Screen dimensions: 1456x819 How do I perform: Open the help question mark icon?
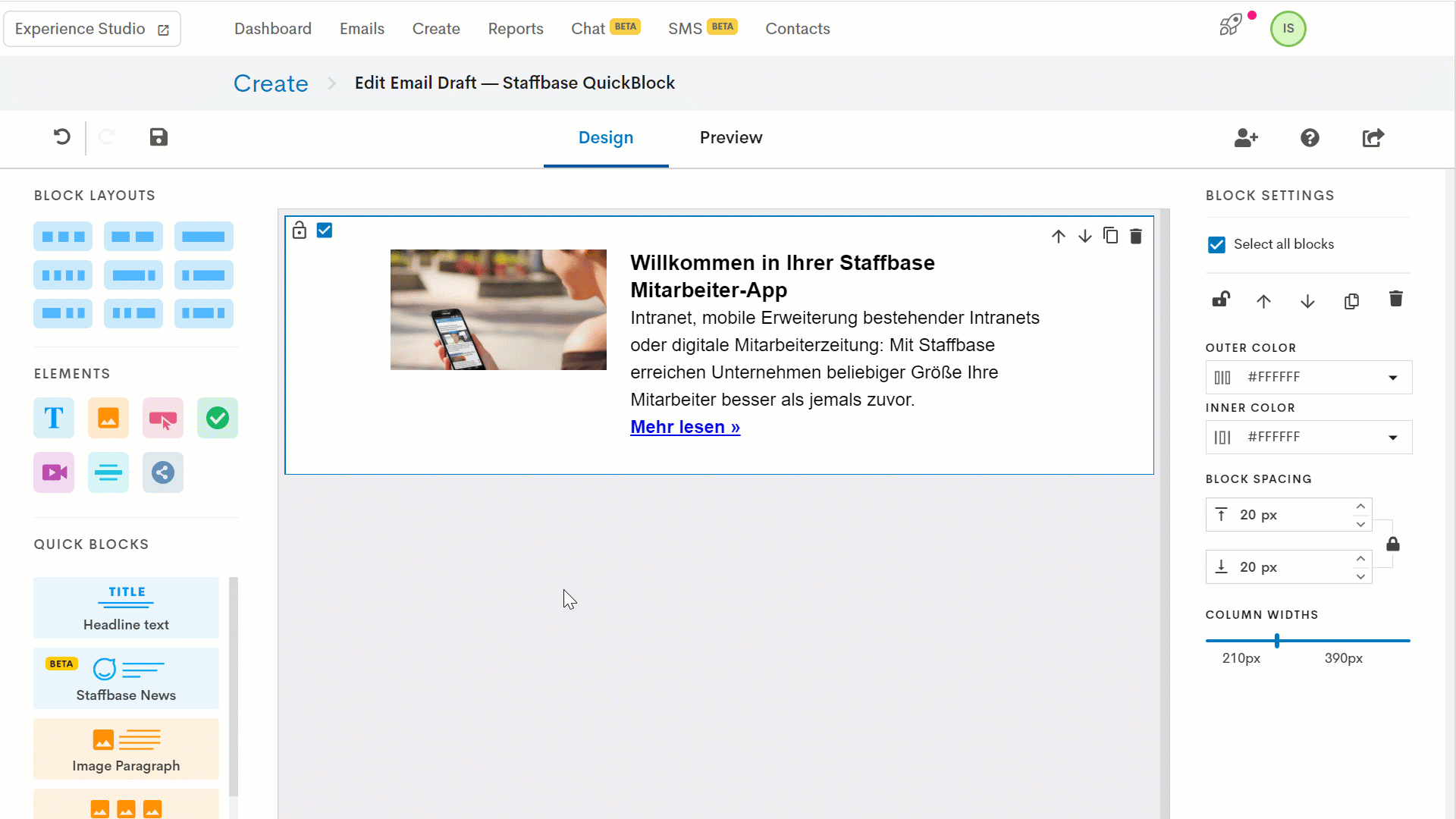[x=1310, y=138]
